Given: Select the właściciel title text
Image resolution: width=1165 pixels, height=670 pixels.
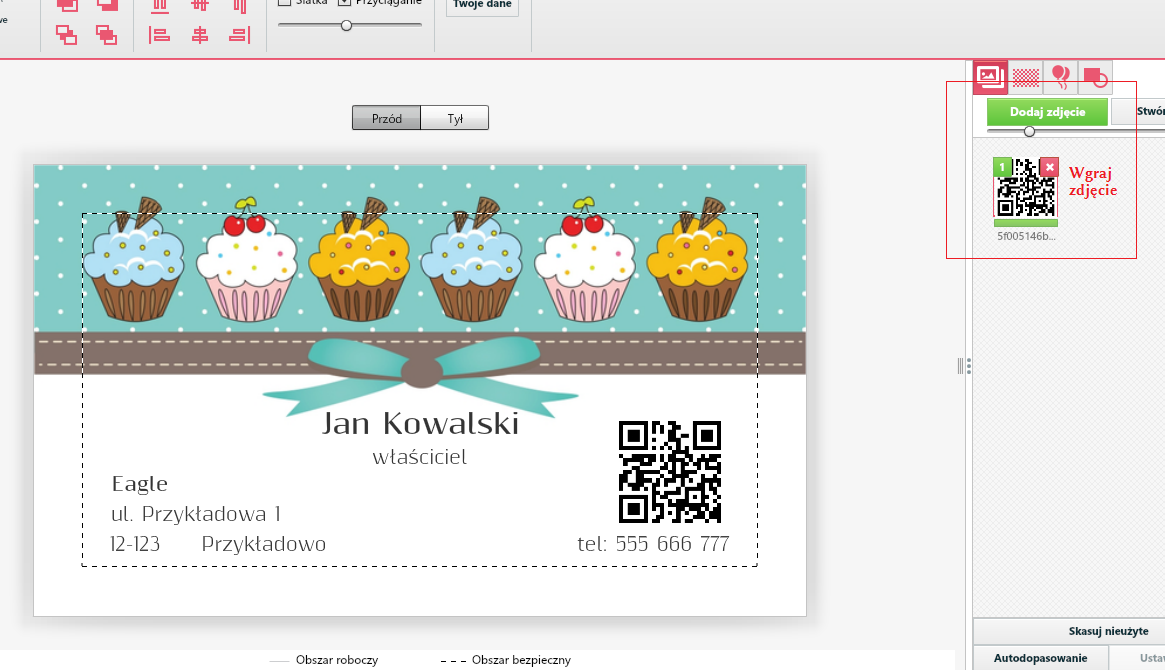Looking at the screenshot, I should click(420, 457).
